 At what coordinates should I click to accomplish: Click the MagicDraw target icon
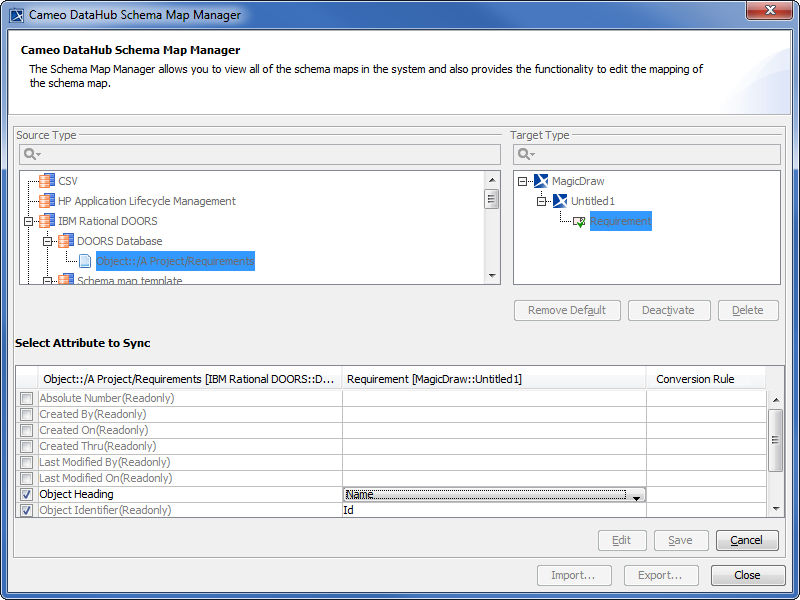[x=541, y=181]
